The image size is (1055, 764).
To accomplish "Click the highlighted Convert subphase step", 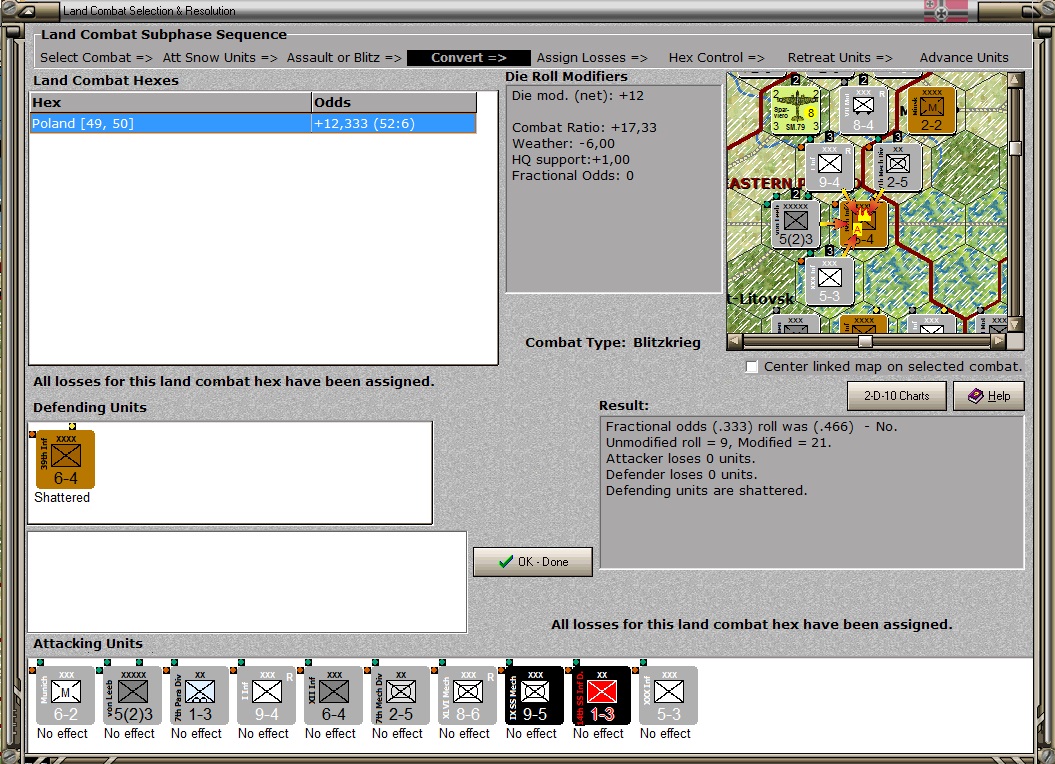I will (469, 58).
